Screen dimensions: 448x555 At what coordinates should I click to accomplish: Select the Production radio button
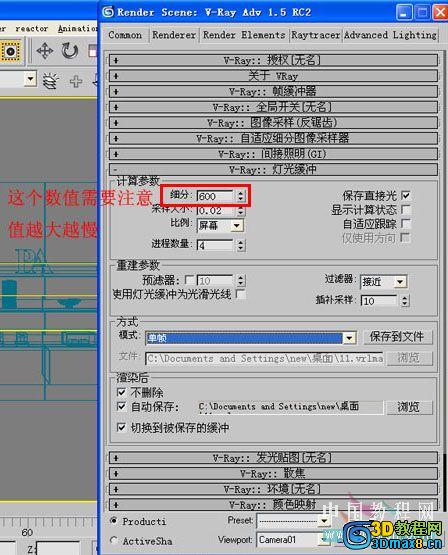click(x=113, y=521)
